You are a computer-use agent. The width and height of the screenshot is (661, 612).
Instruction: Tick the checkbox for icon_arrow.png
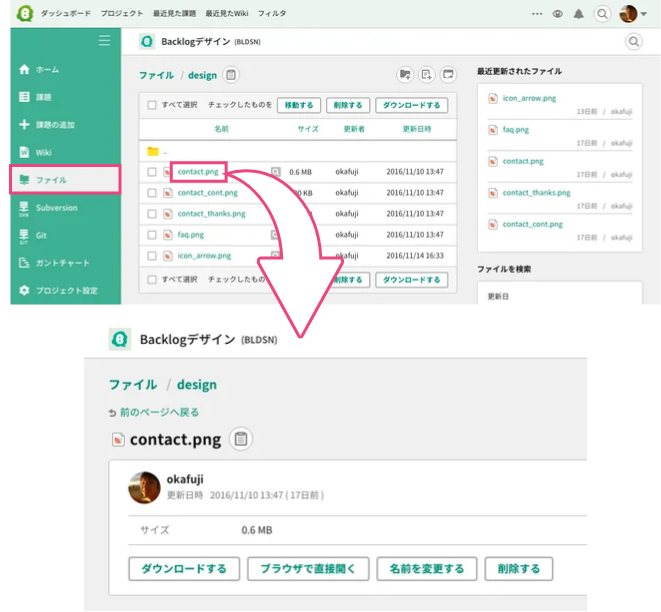click(152, 256)
